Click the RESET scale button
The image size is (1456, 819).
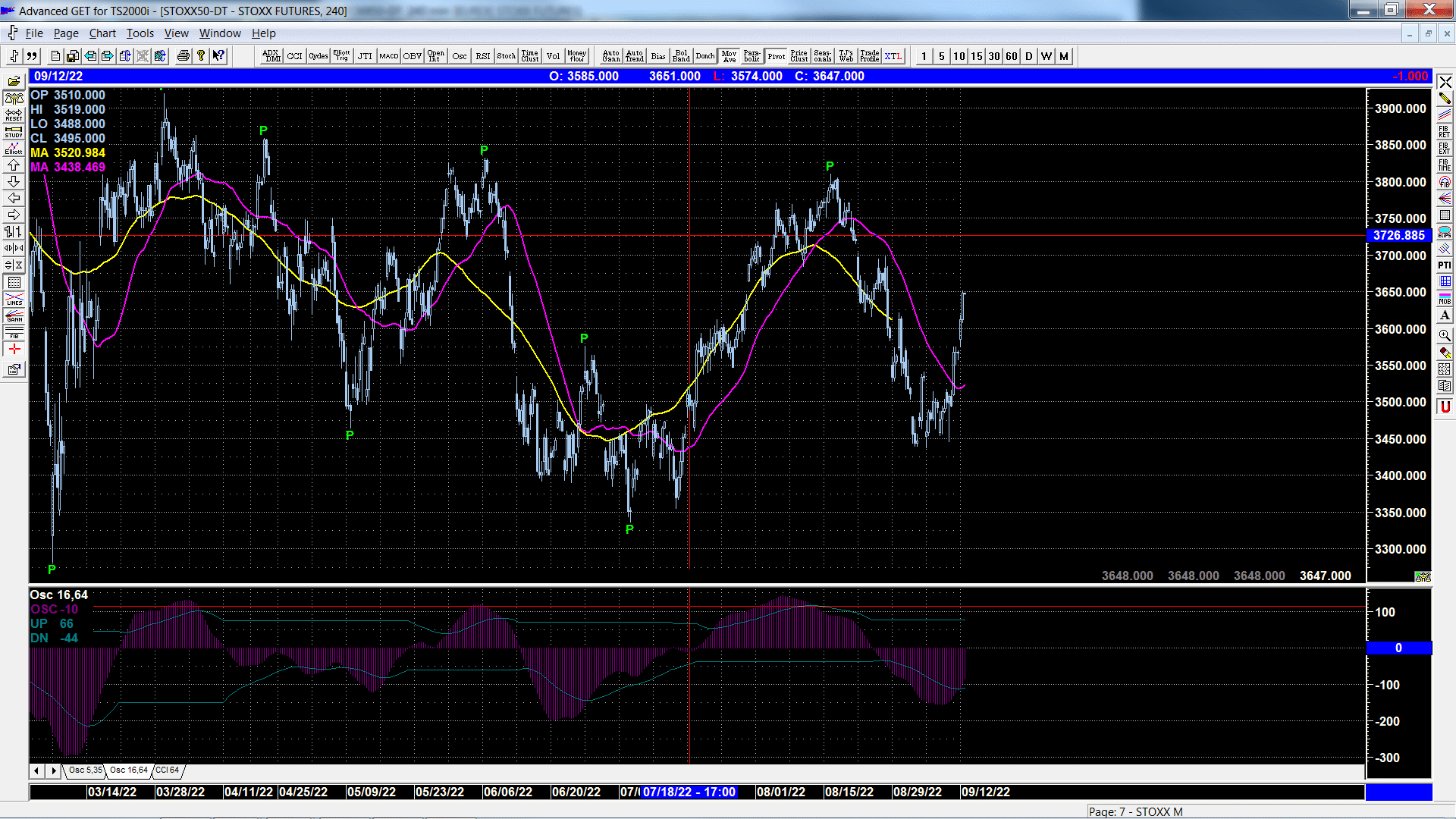(x=14, y=115)
